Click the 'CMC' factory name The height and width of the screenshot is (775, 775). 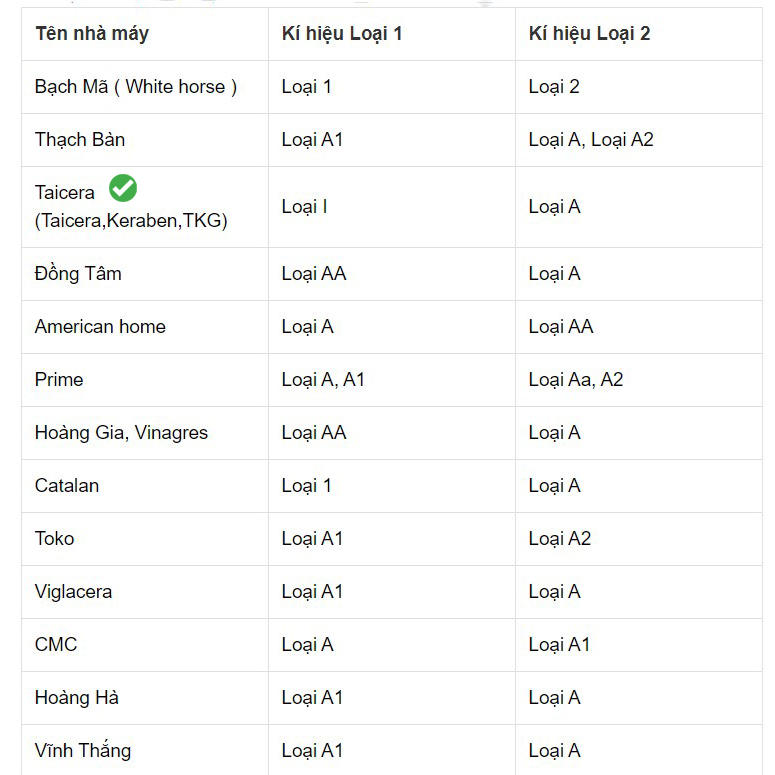coord(56,645)
